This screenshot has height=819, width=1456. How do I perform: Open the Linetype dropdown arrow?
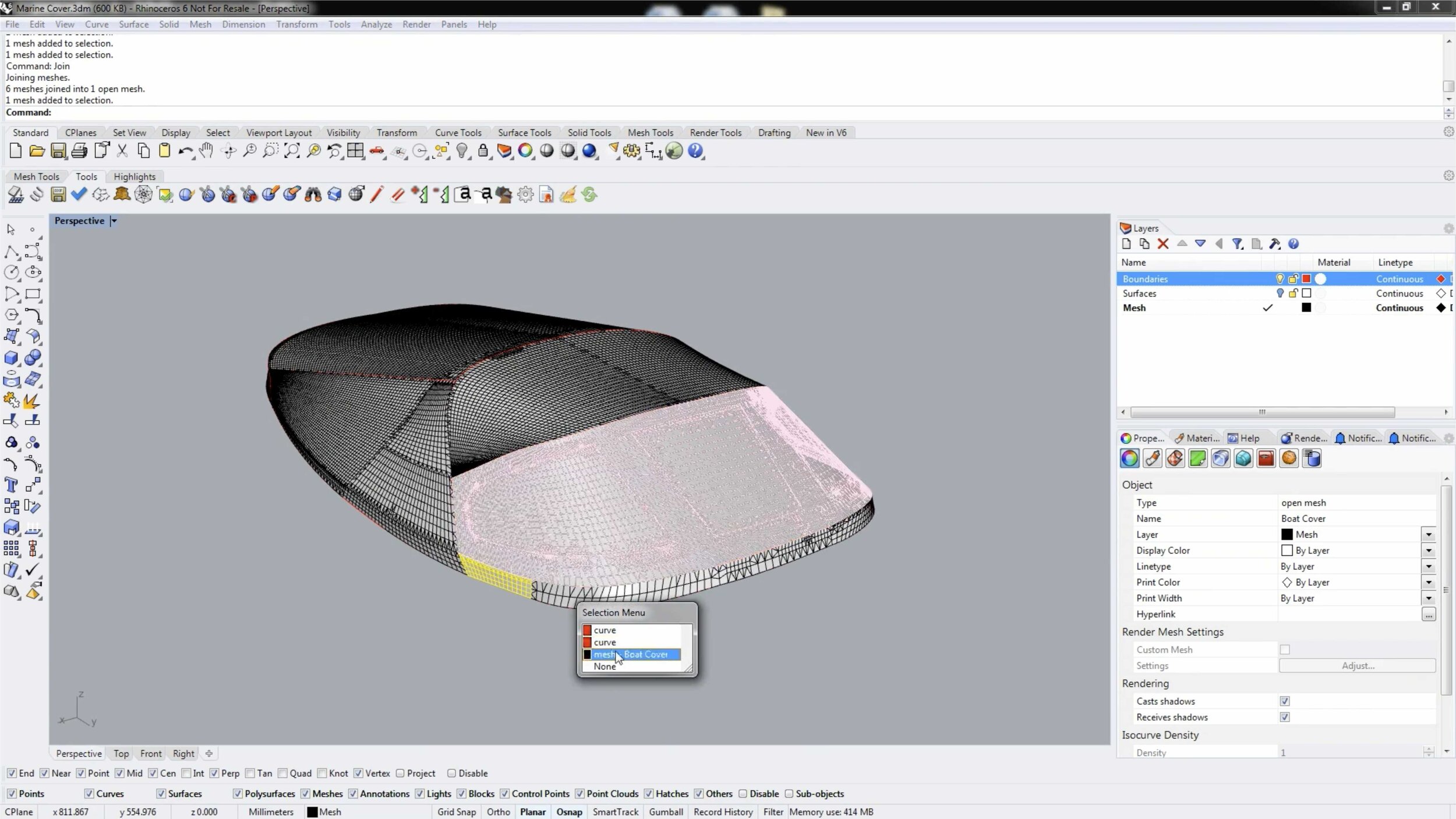(1428, 566)
